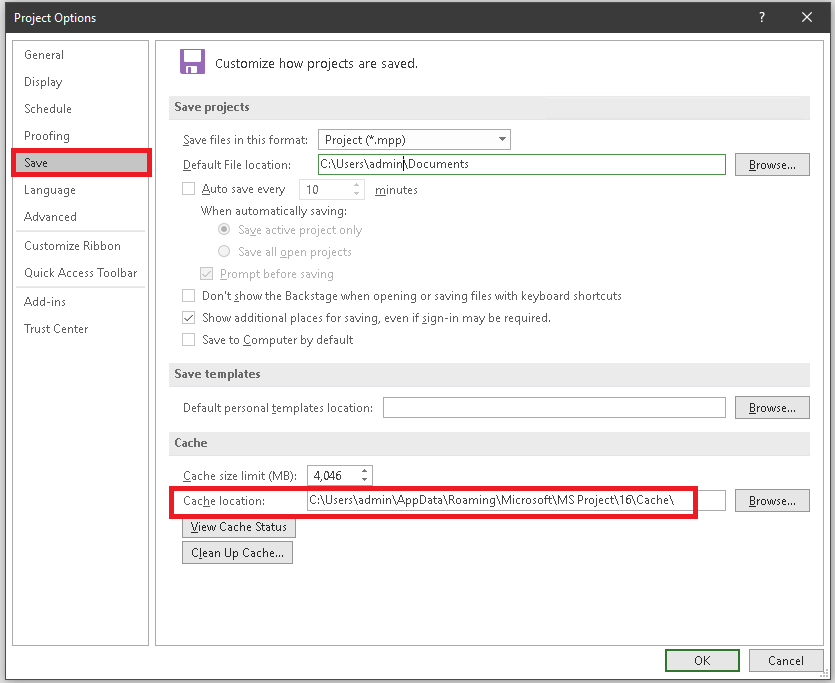
Task: Check 'Save to Computer by default'
Action: tap(188, 339)
